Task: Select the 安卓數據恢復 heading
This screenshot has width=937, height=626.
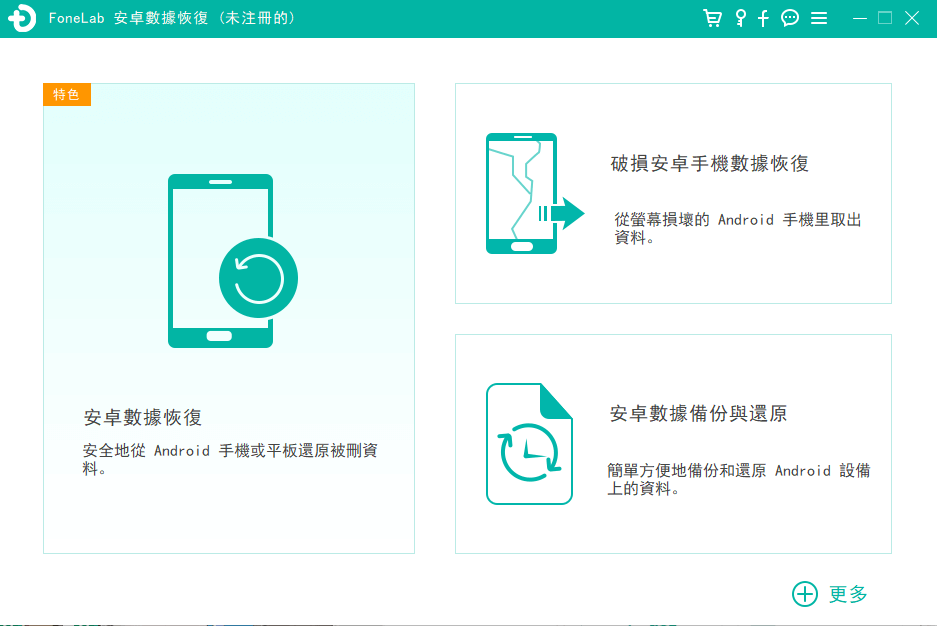Action: [x=143, y=418]
